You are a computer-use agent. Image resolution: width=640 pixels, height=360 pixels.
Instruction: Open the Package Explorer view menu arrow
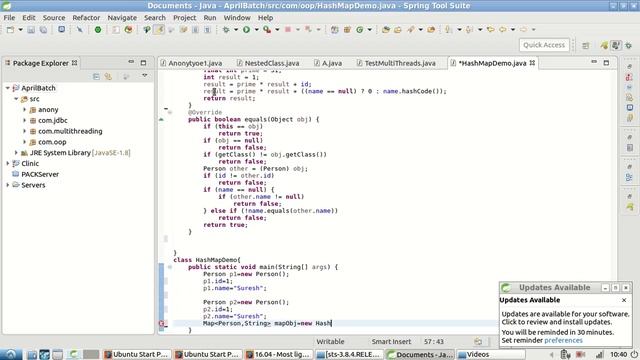click(x=144, y=76)
